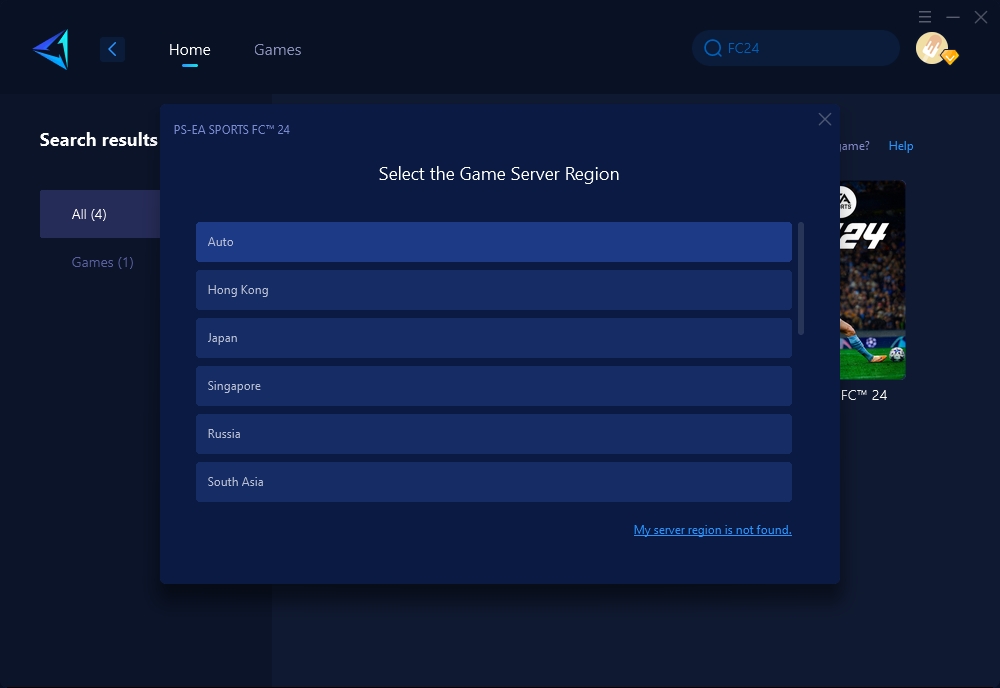Click the 'FC™ 24' game title text
This screenshot has width=1000, height=688.
[864, 395]
